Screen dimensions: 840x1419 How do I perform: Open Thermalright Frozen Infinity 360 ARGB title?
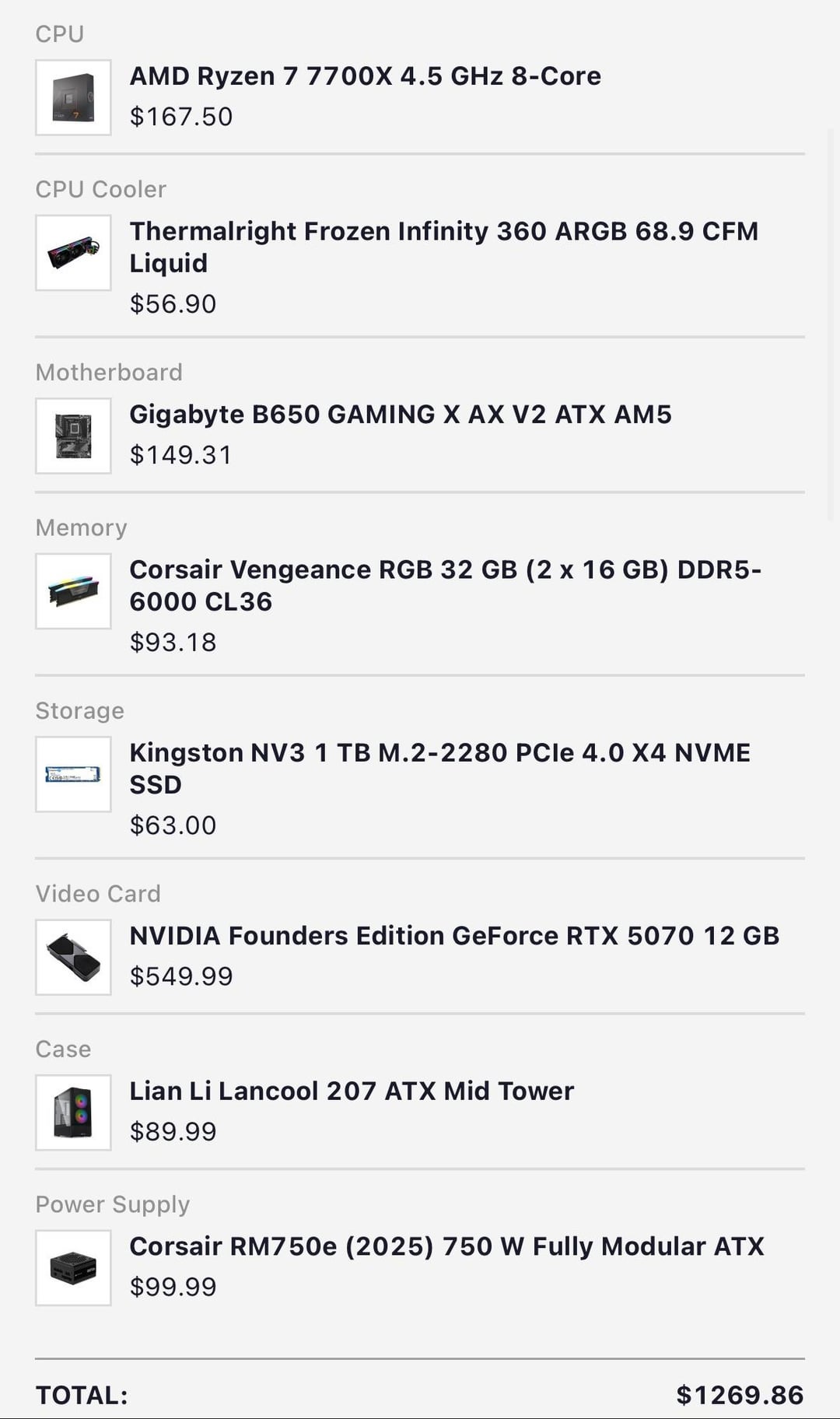443,247
